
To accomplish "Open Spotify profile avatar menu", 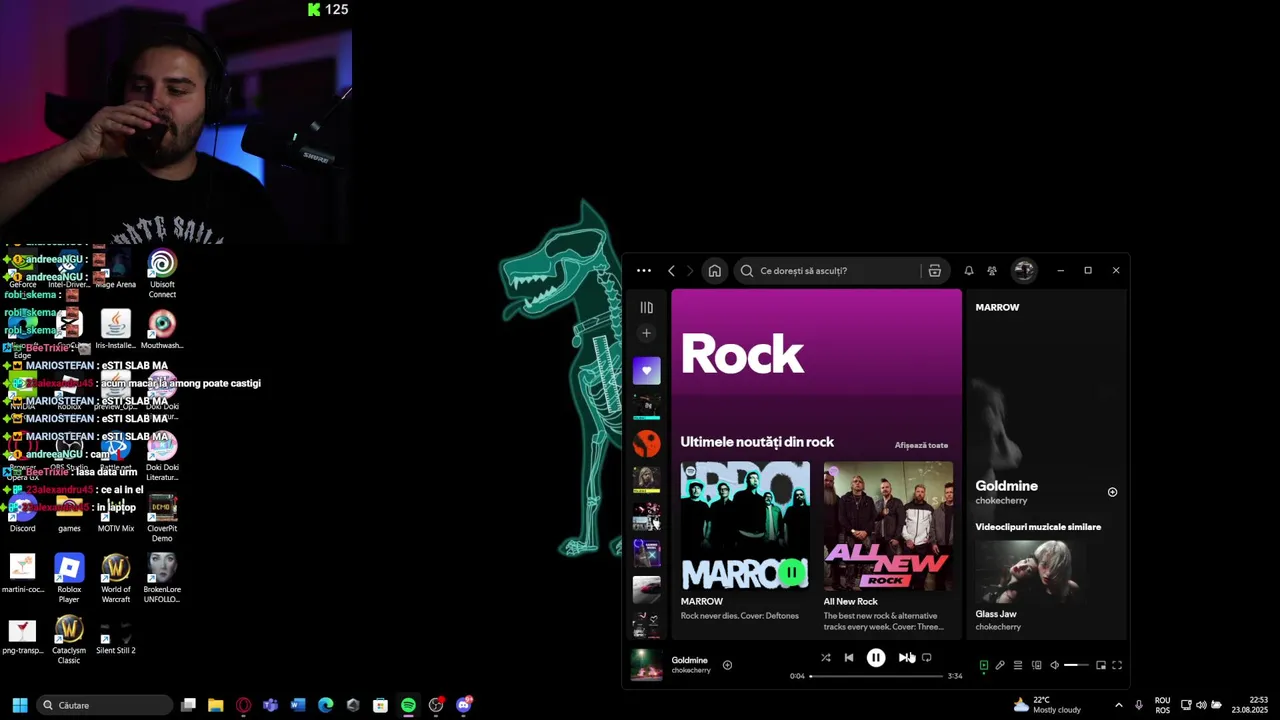I will tap(1023, 271).
